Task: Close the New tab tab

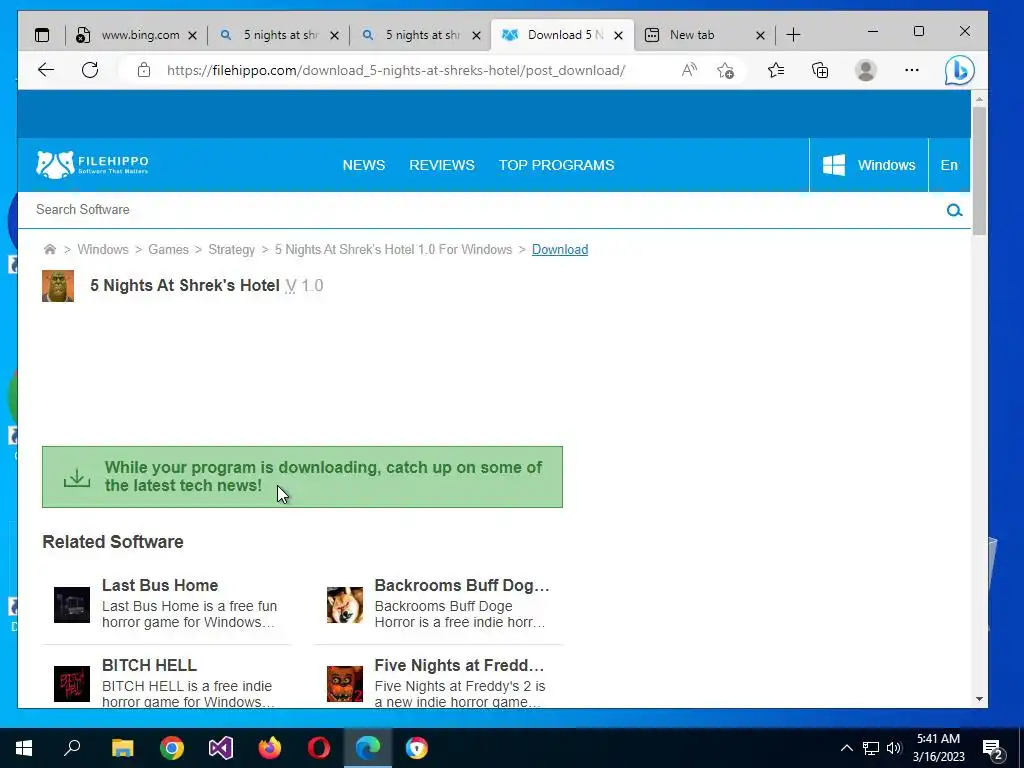Action: pyautogui.click(x=760, y=36)
